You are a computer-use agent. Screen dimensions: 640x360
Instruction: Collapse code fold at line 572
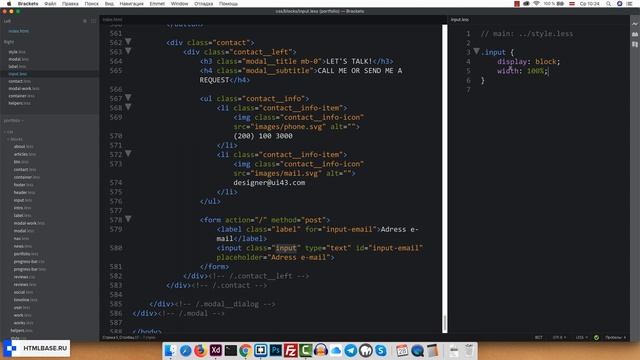(128, 153)
